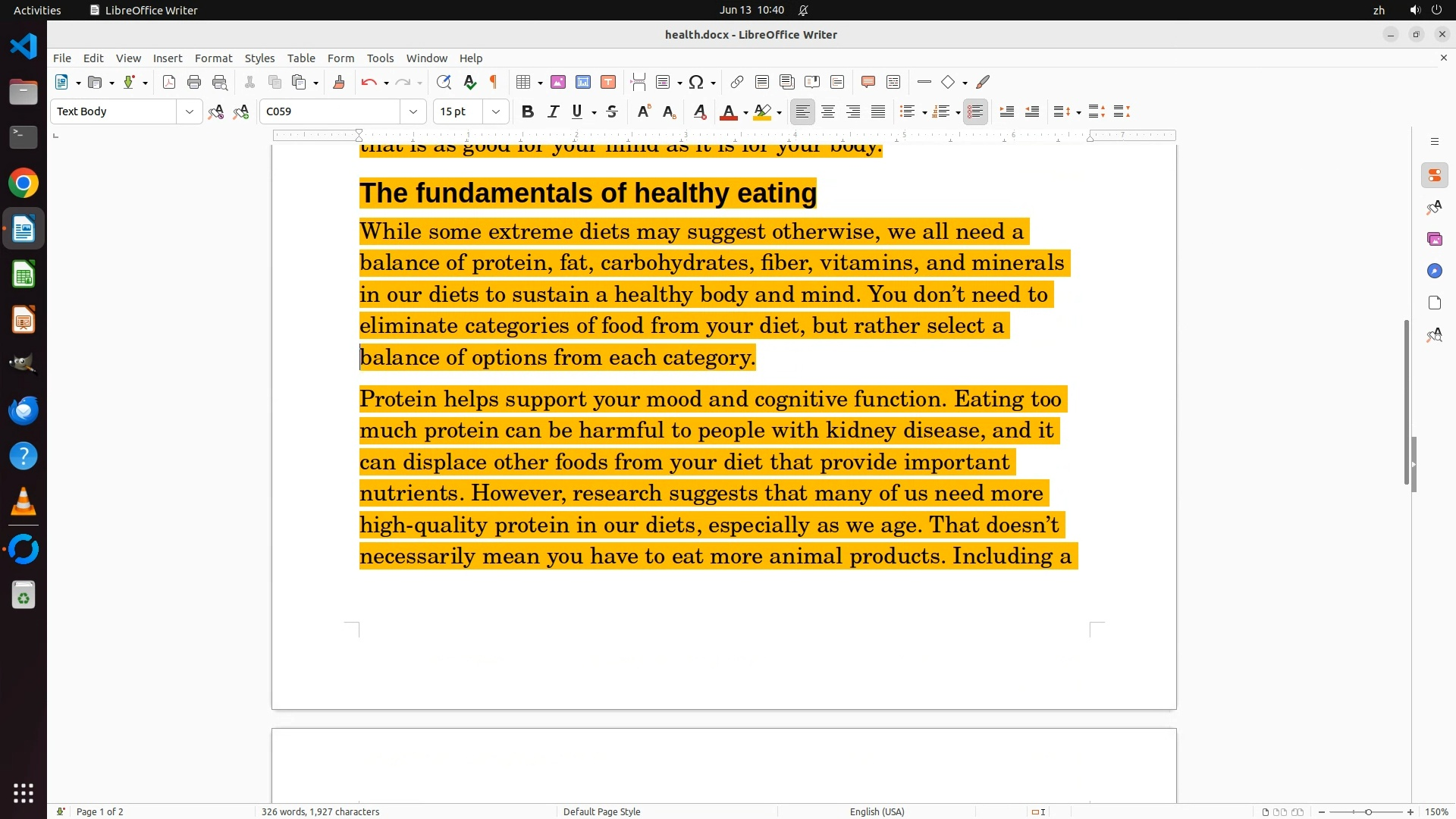Open the C059 font name dropdown
1456x819 pixels.
[413, 112]
